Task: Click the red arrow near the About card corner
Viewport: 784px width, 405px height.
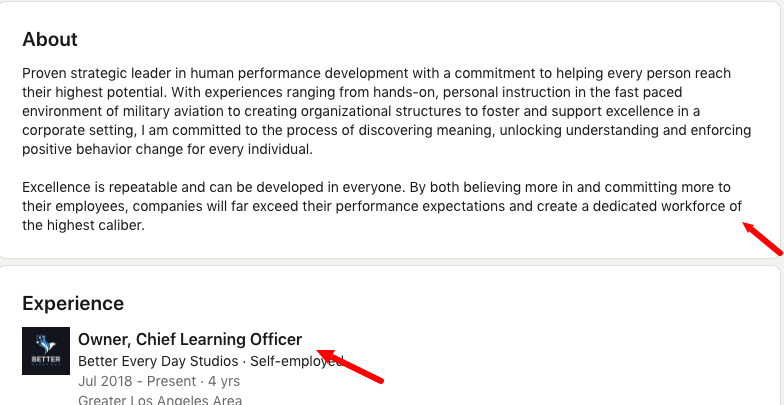Action: coord(762,238)
